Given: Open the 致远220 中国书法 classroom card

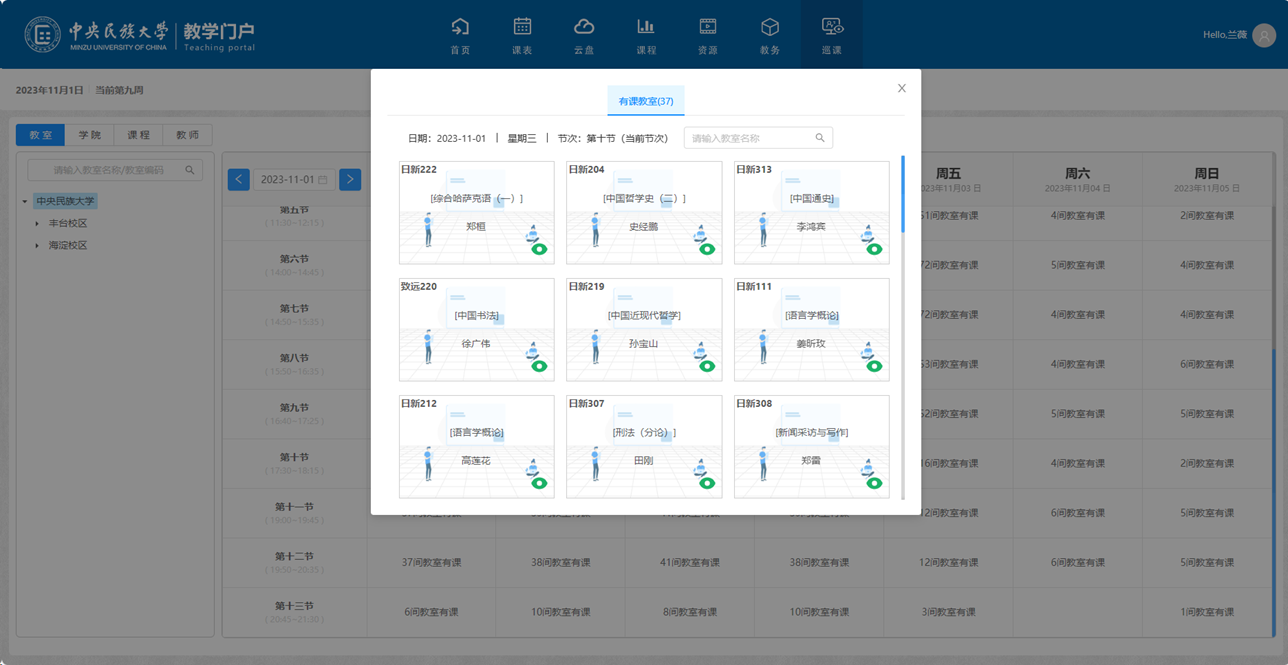Looking at the screenshot, I should pos(476,329).
